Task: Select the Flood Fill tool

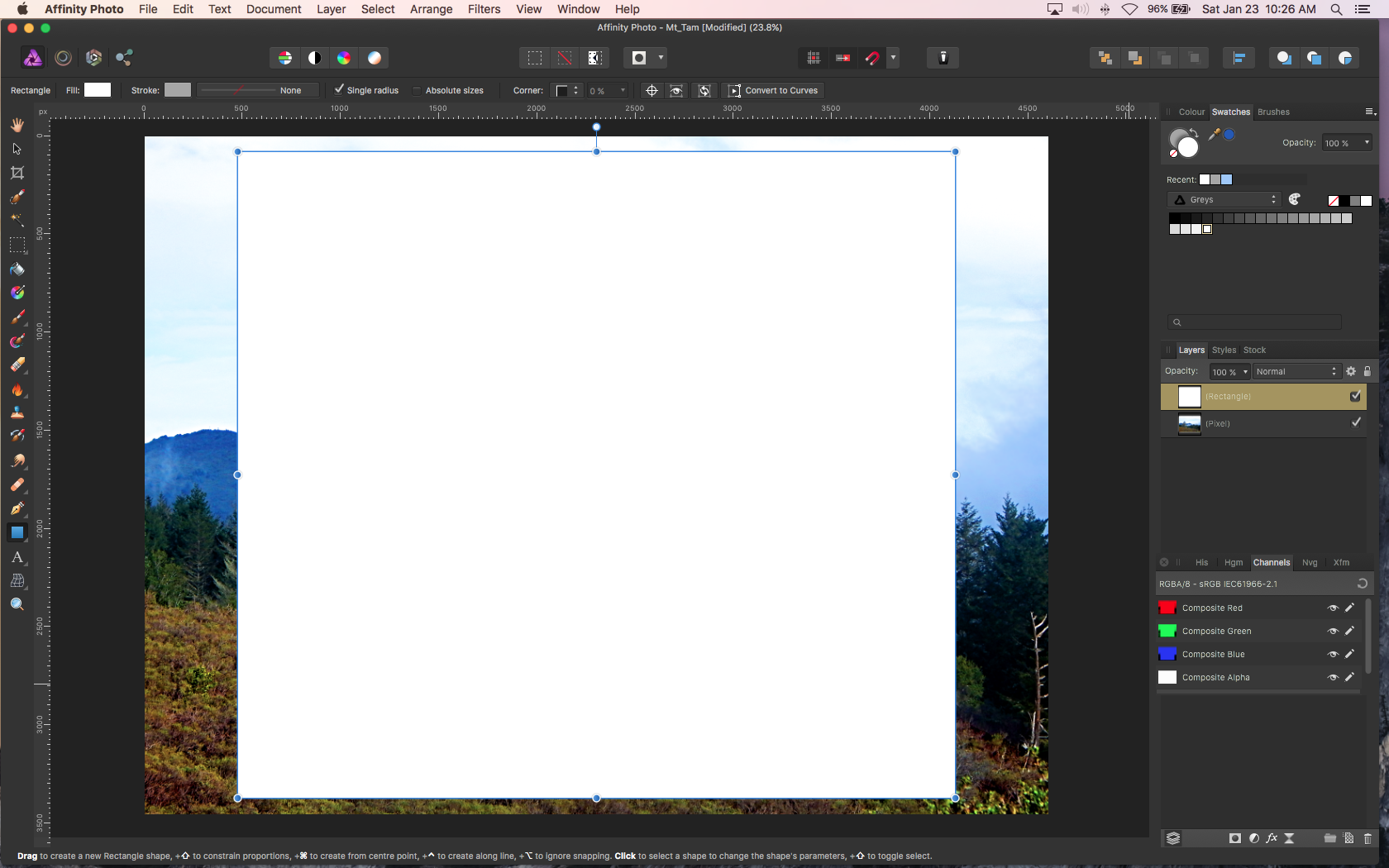Action: pyautogui.click(x=17, y=269)
